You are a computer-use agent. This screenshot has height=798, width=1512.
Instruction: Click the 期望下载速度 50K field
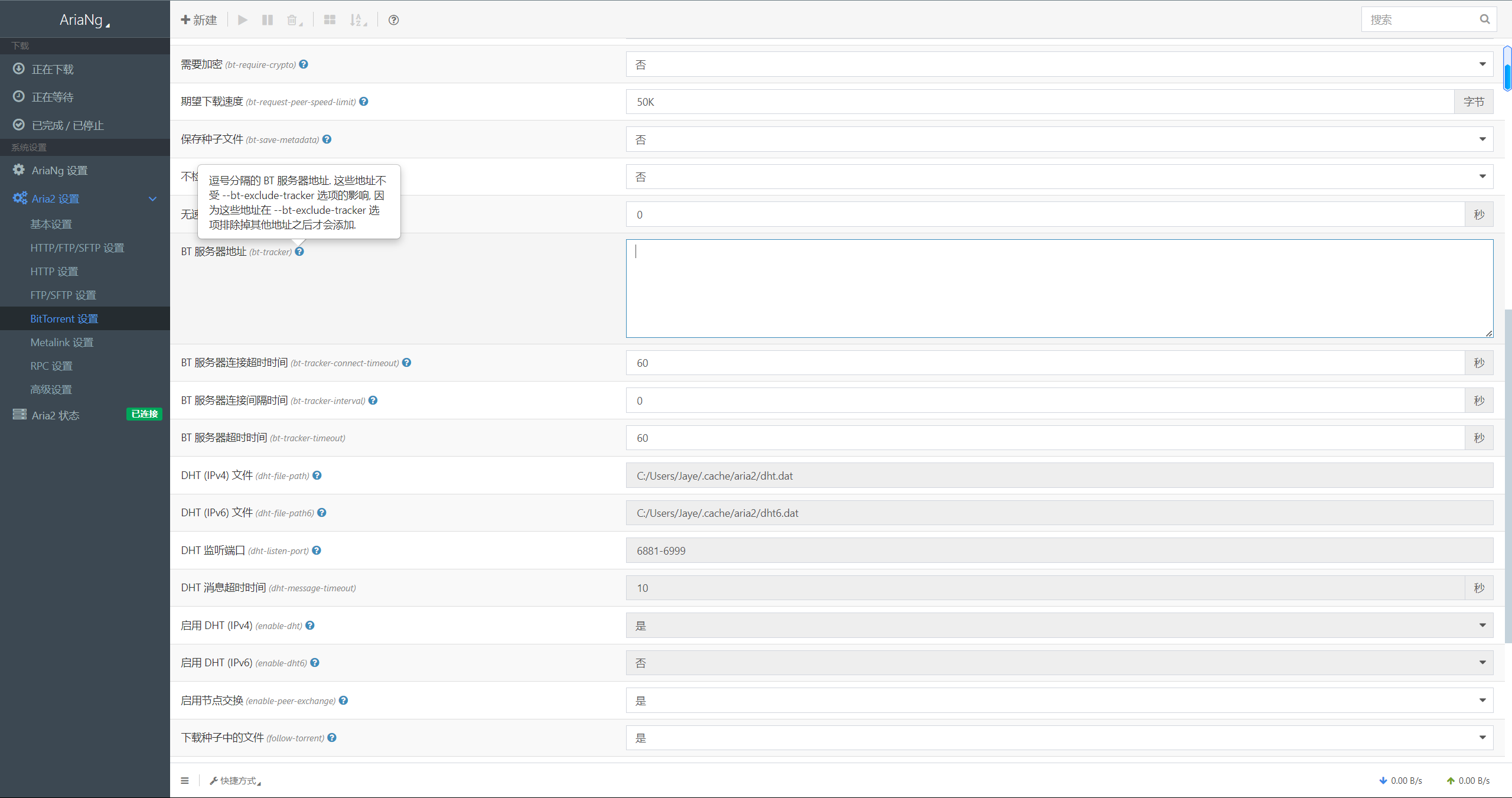[1040, 102]
